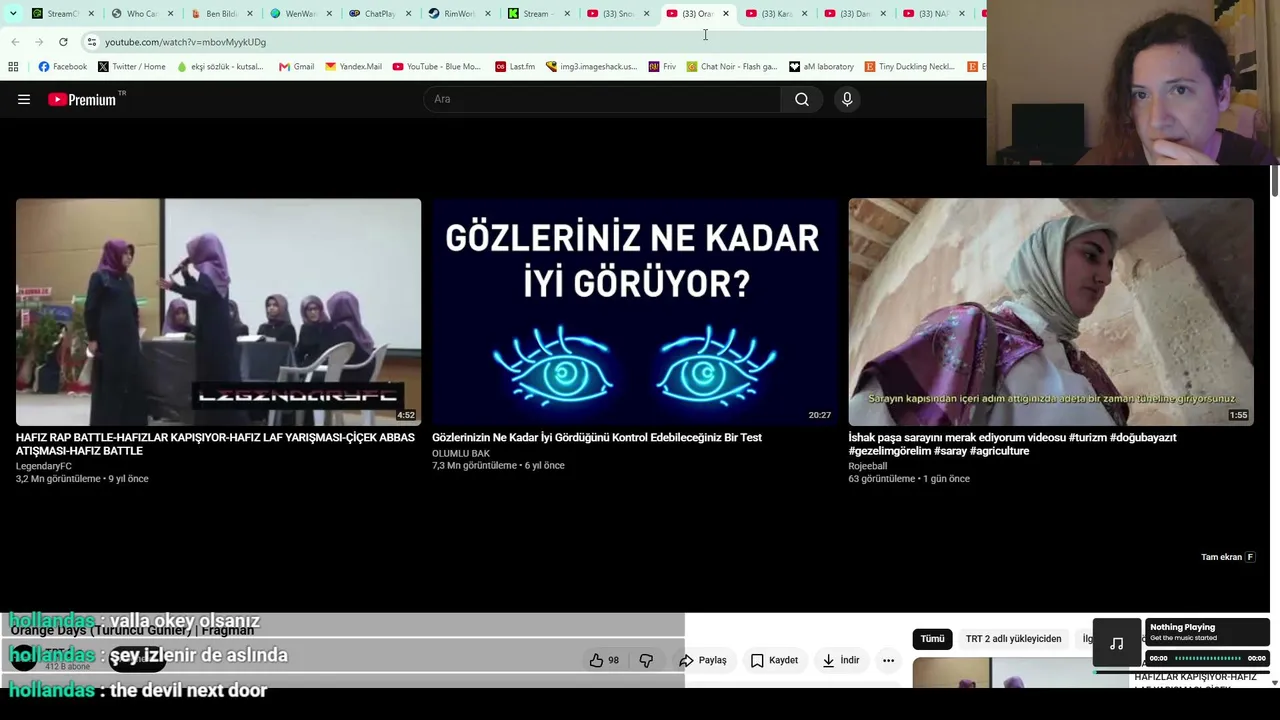The image size is (1280, 720).
Task: Open the Gmail bookmark
Action: pyautogui.click(x=297, y=67)
